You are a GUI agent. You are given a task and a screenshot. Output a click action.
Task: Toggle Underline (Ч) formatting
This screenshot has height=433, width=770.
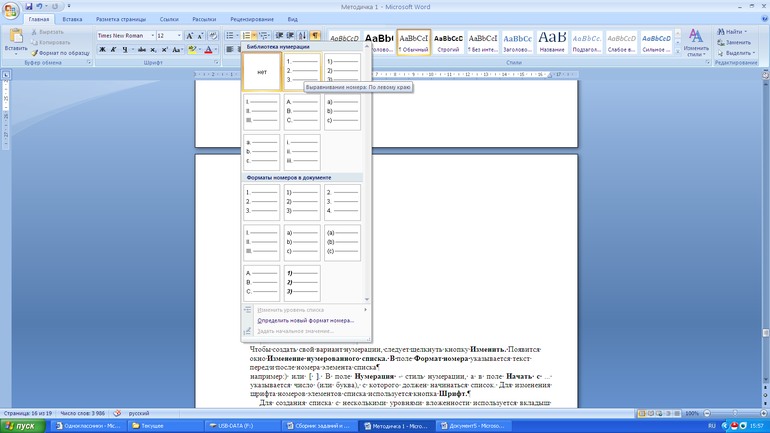(125, 50)
